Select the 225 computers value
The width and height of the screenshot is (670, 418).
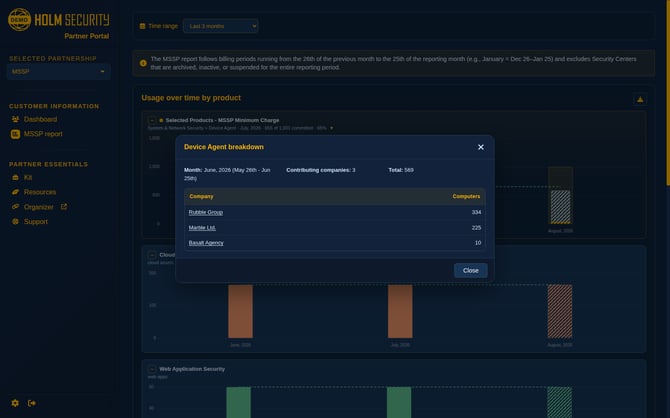(476, 227)
